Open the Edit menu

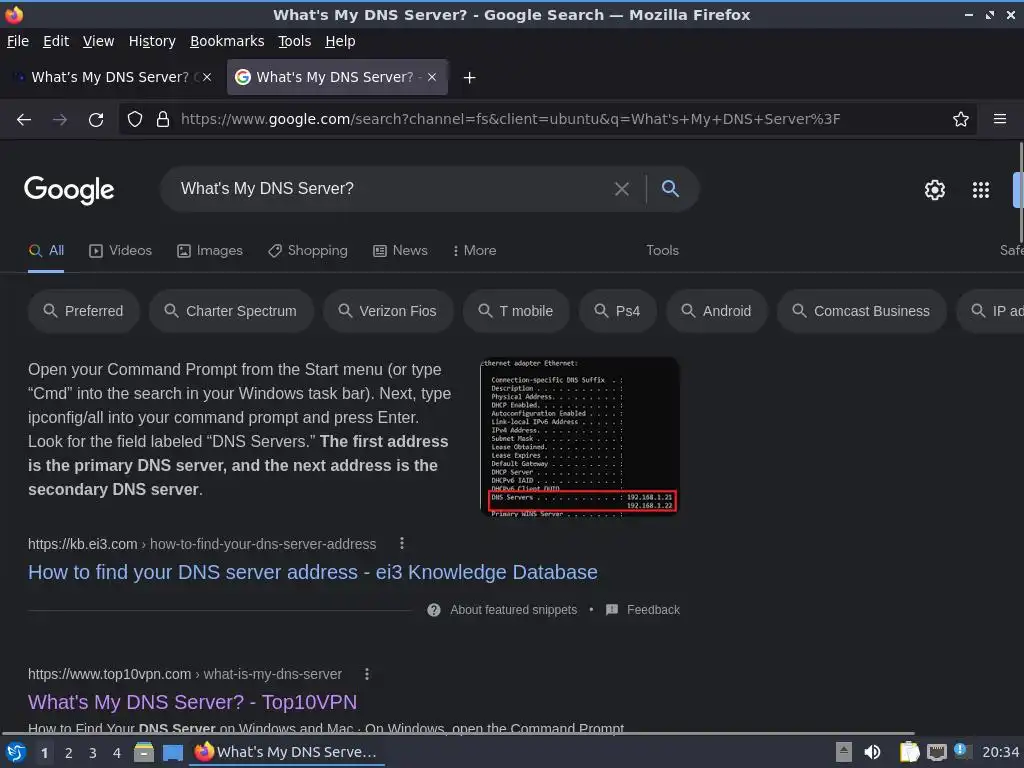coord(56,41)
